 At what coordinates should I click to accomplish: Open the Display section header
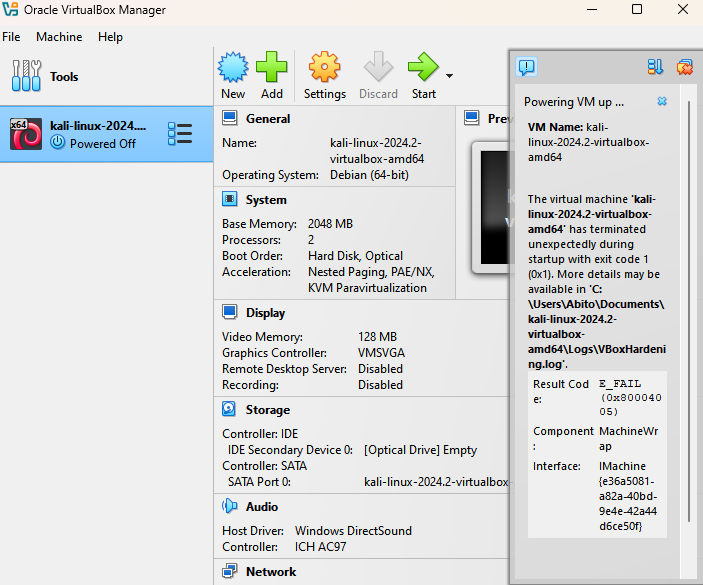[265, 313]
